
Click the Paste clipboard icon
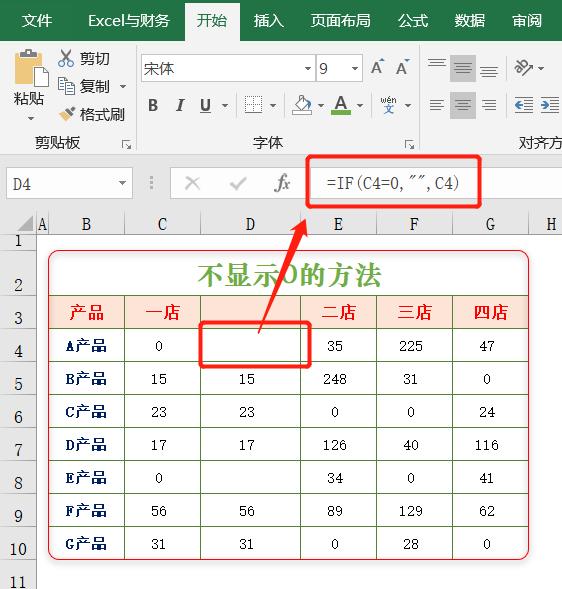31,68
